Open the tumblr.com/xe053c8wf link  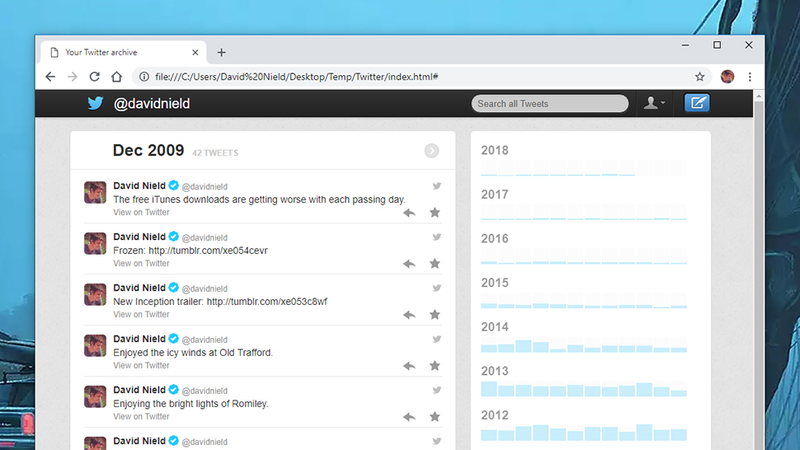(267, 302)
